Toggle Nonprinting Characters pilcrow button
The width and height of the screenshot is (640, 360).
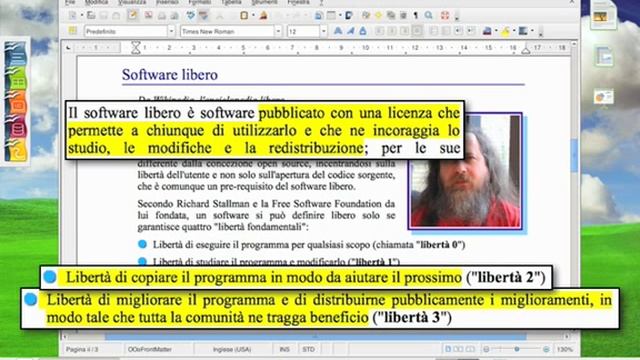point(416,16)
